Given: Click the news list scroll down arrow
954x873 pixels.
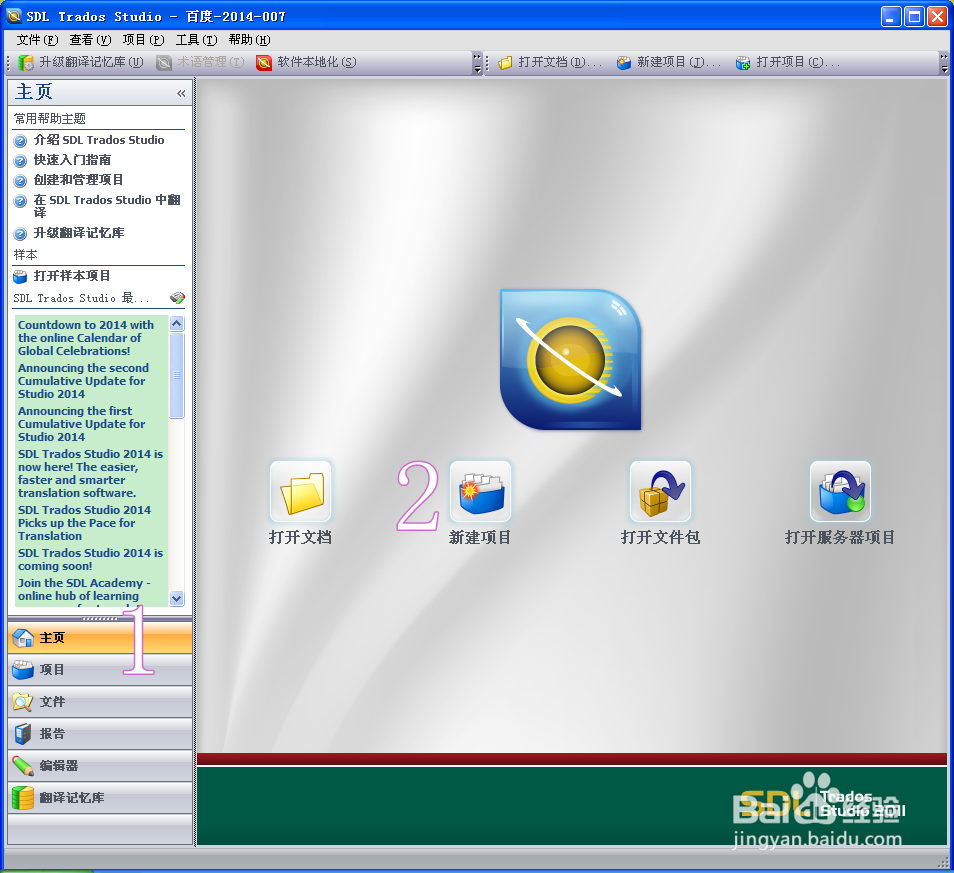Looking at the screenshot, I should pos(176,598).
